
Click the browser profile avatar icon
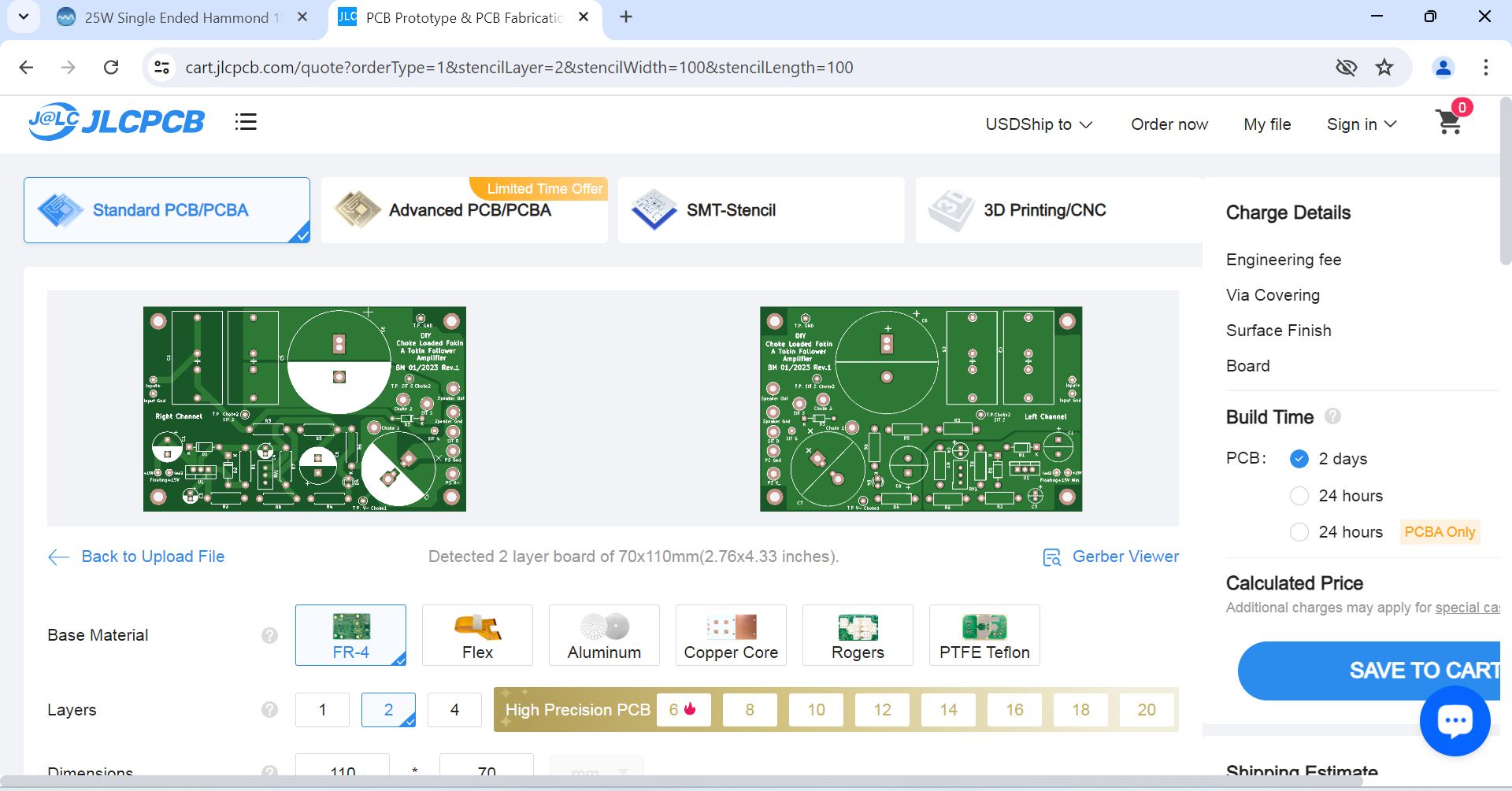pyautogui.click(x=1443, y=68)
